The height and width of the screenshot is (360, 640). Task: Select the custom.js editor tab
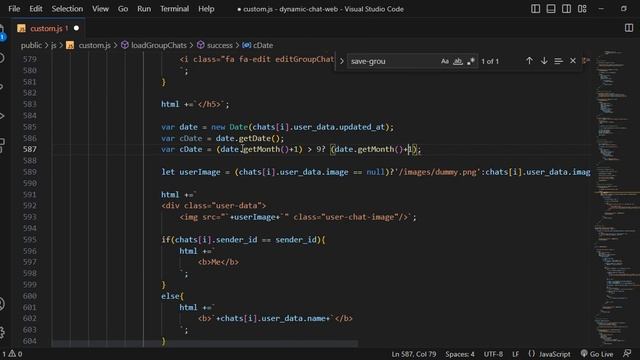[x=48, y=28]
